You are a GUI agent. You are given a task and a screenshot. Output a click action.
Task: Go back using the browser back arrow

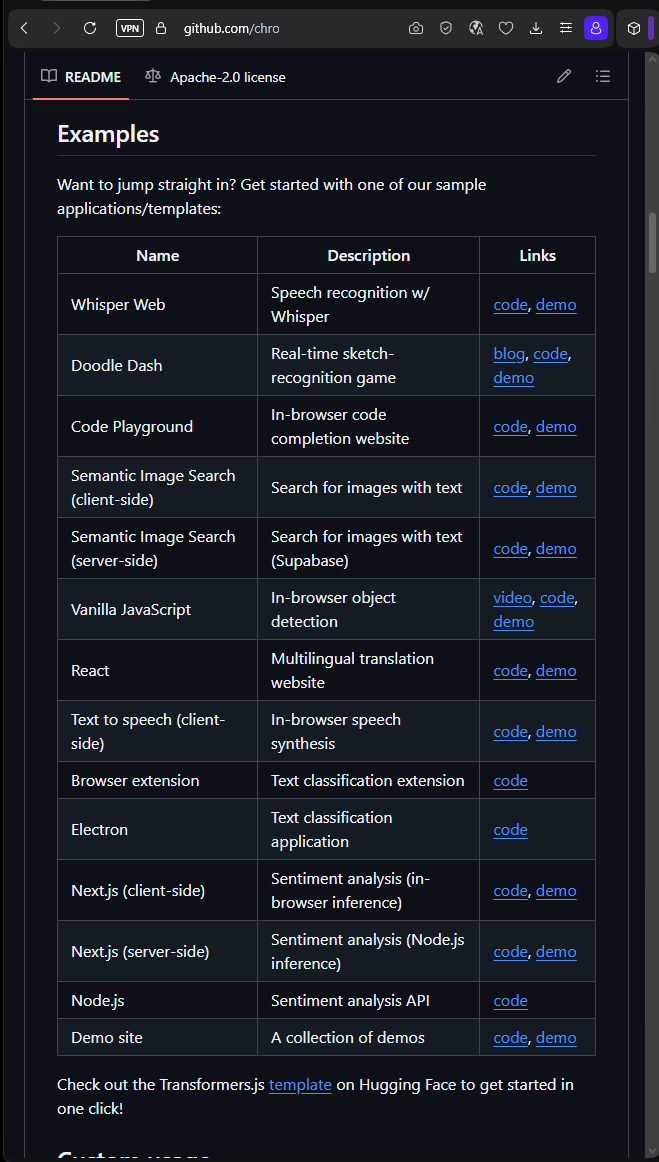click(24, 29)
